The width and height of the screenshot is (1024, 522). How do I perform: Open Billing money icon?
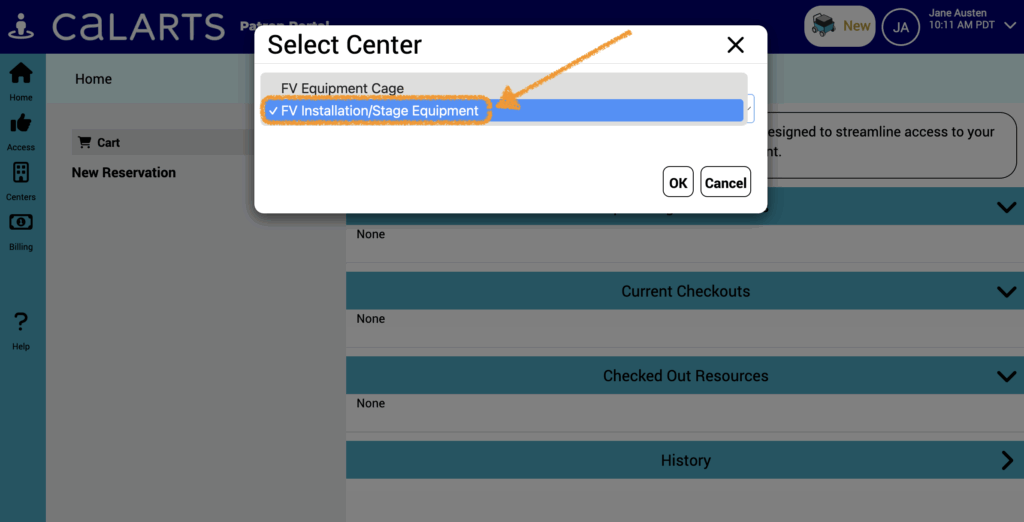click(x=20, y=223)
